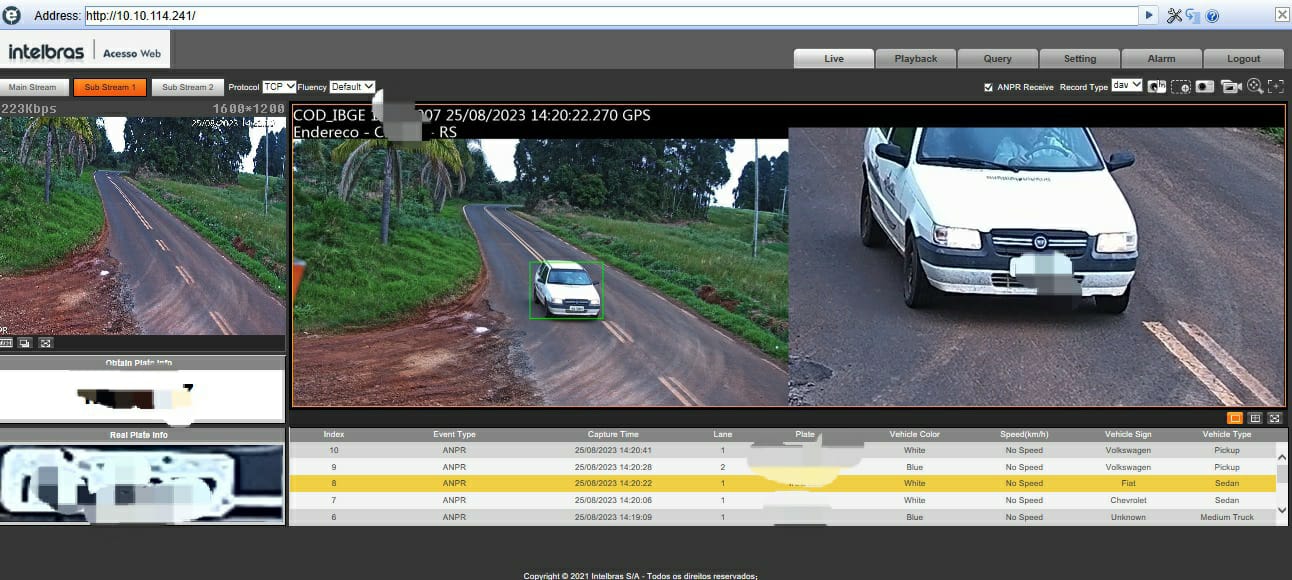The width and height of the screenshot is (1292, 580).
Task: Click the ANPR table scrollbar down arrow
Action: [1283, 511]
